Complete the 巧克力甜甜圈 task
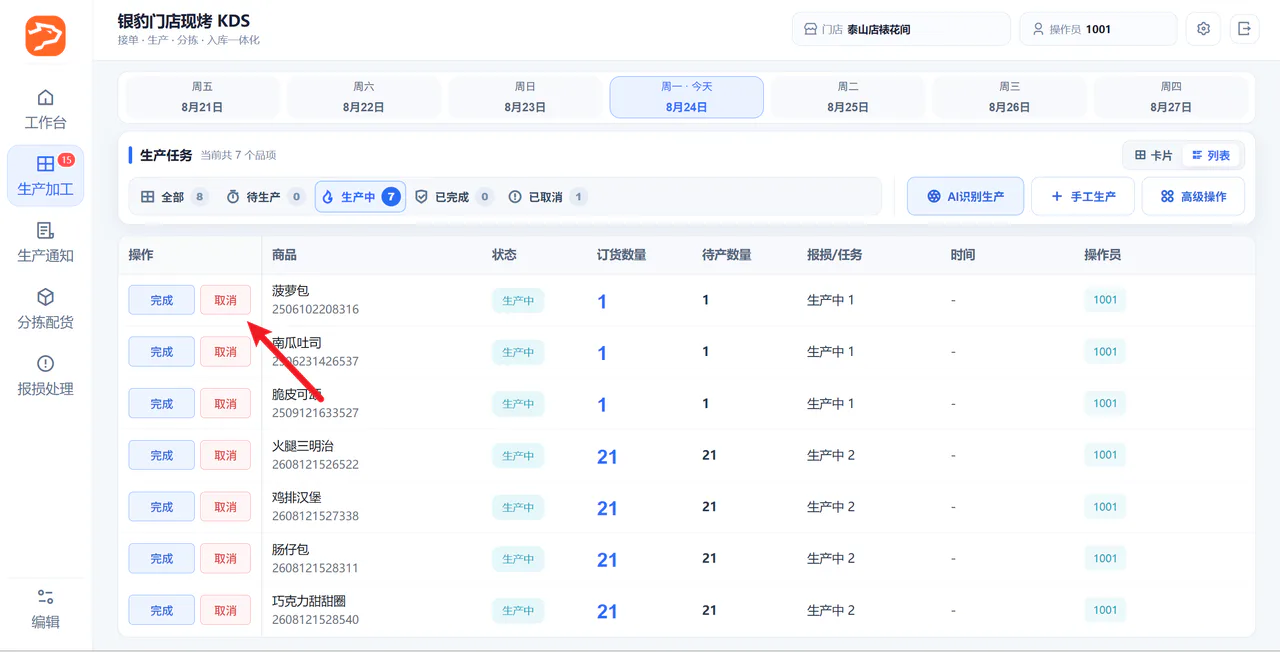 [161, 610]
